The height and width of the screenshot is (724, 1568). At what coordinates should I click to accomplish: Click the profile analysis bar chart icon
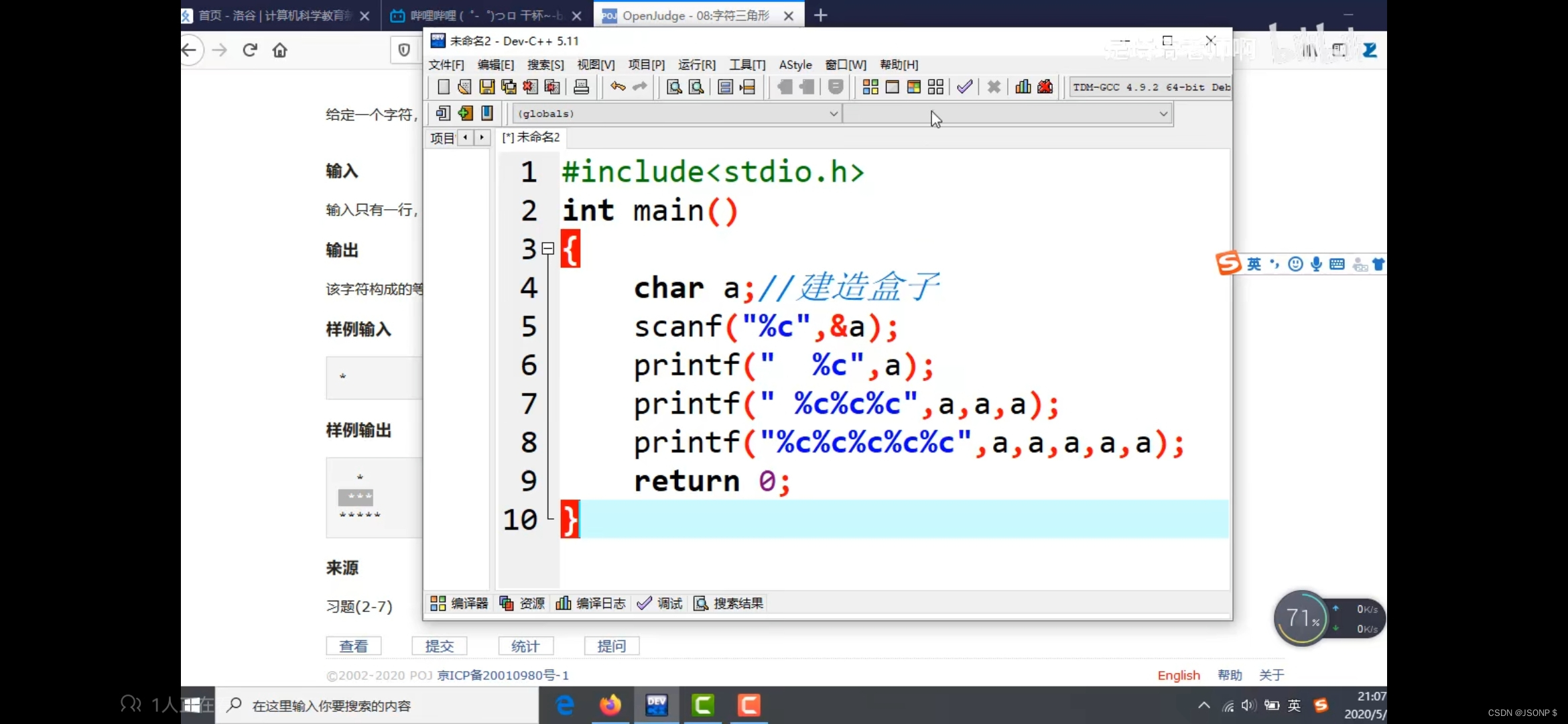pos(1023,87)
